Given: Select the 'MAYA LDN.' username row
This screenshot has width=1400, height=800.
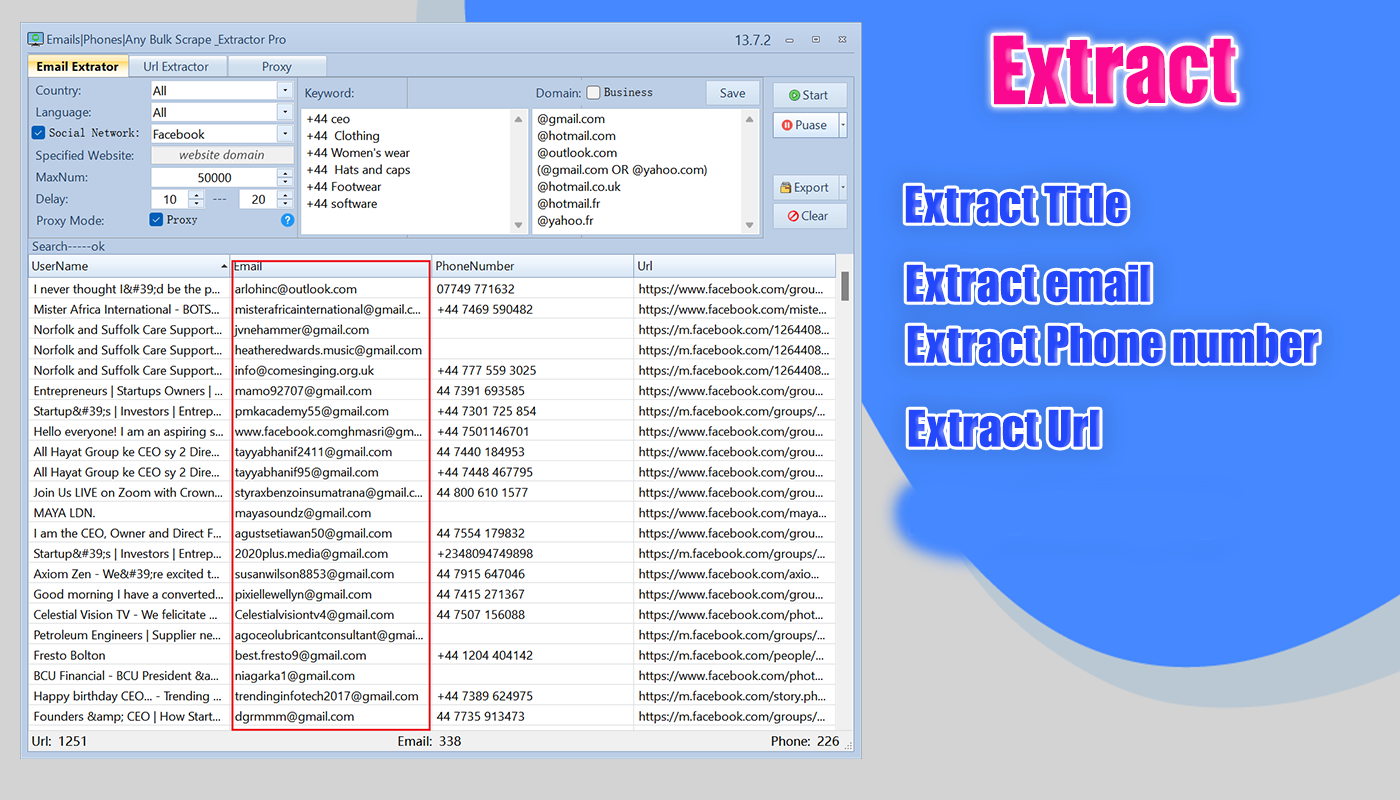Looking at the screenshot, I should click(130, 513).
